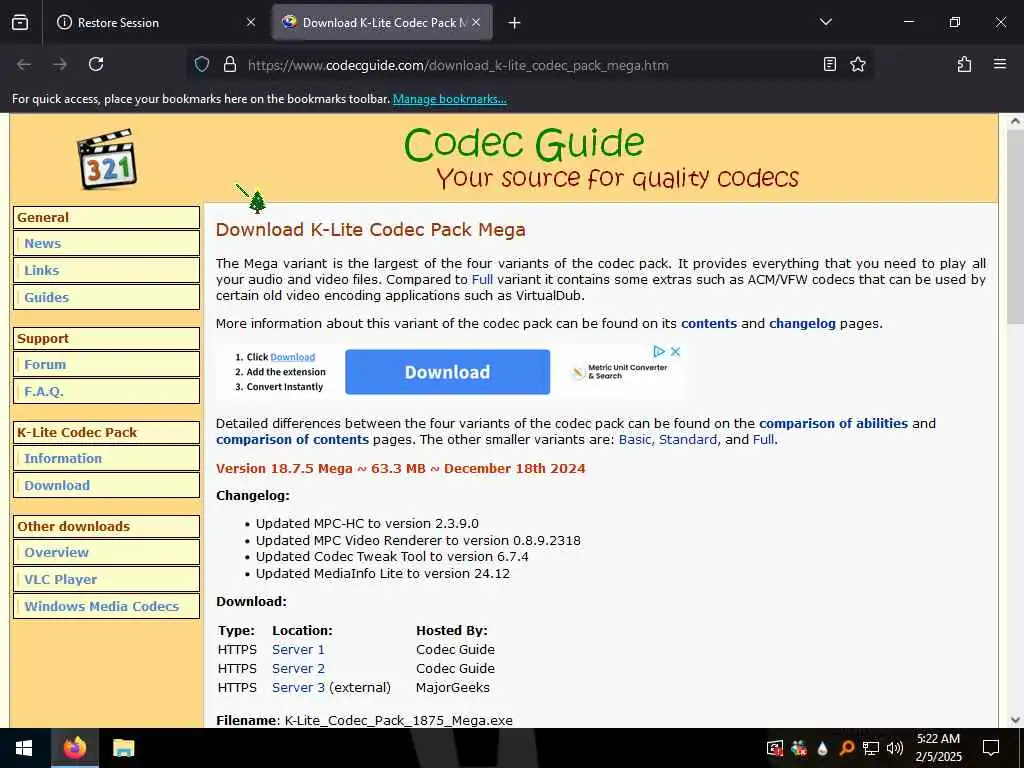Go back using the back arrow
The width and height of the screenshot is (1024, 768).
click(x=24, y=64)
